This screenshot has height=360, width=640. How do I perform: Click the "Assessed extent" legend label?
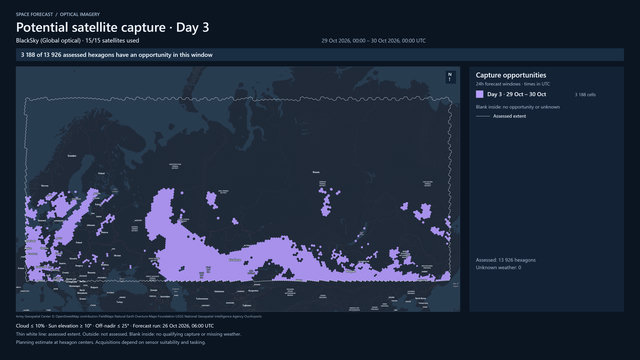tap(509, 116)
